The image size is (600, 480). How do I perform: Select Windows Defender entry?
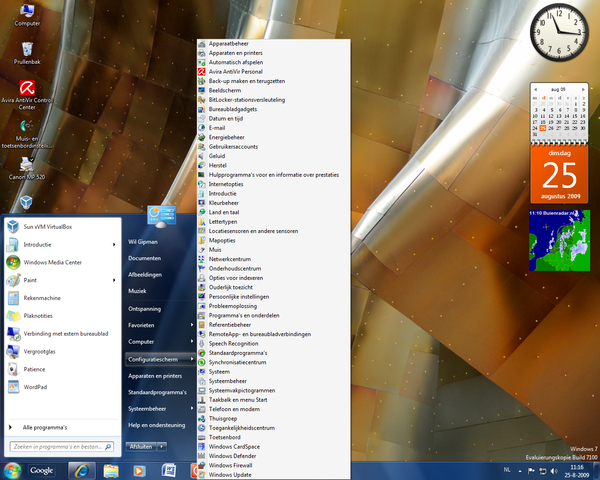[x=274, y=456]
